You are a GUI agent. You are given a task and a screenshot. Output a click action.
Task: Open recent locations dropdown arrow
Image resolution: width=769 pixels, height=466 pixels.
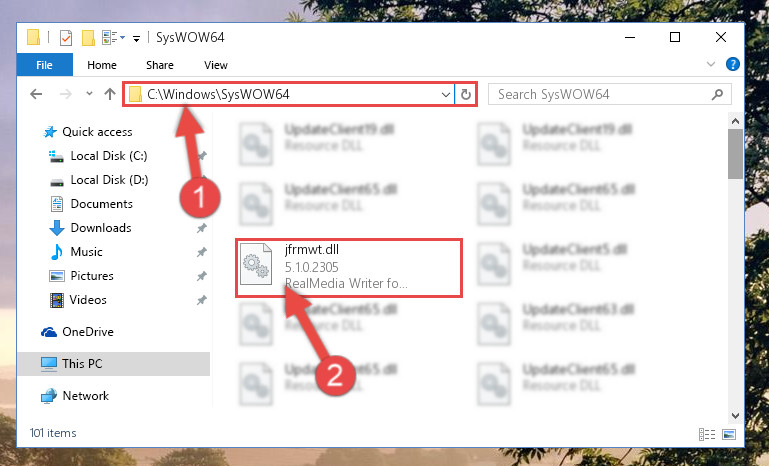click(x=89, y=93)
